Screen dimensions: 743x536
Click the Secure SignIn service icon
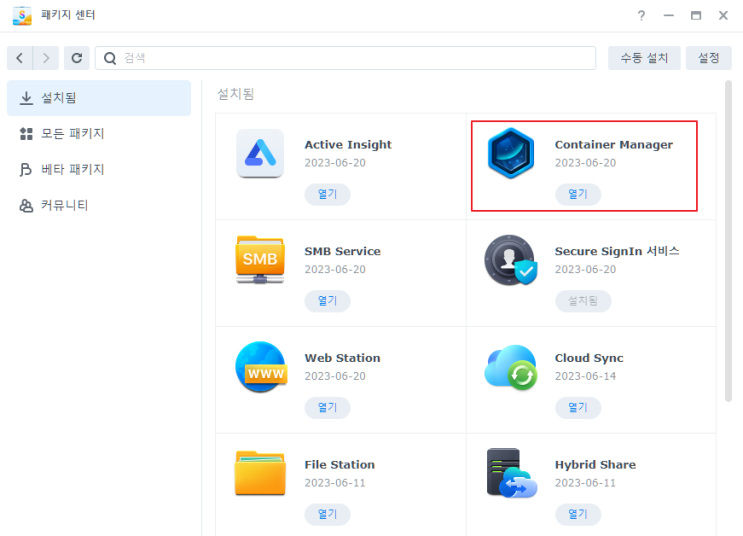point(511,260)
